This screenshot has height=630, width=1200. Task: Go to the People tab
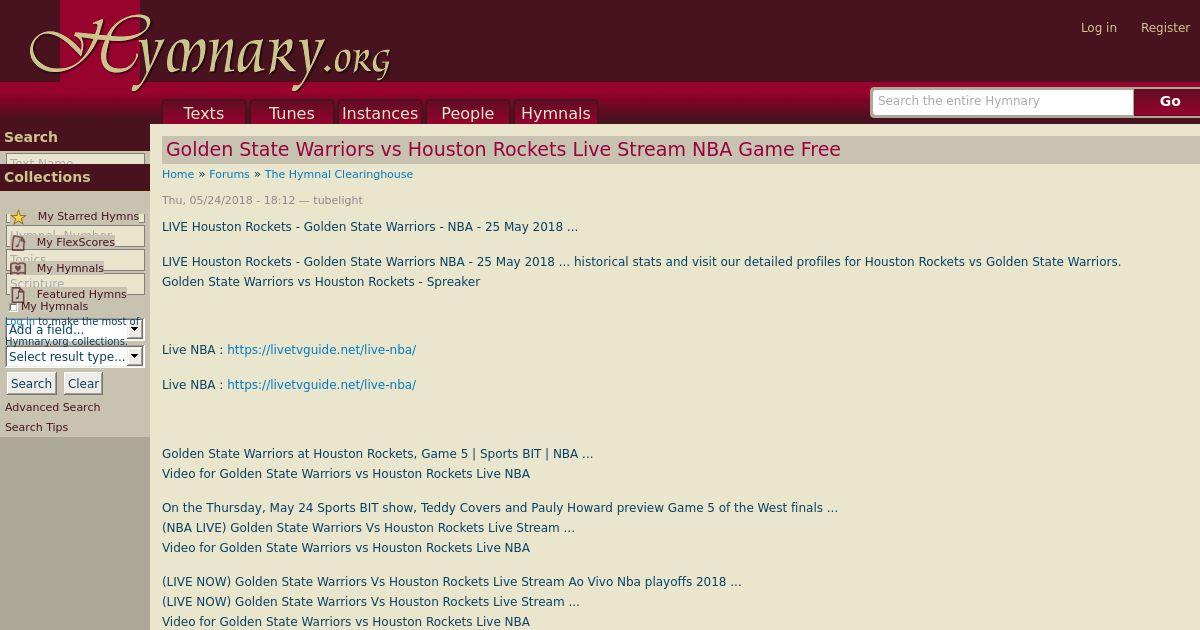point(468,113)
